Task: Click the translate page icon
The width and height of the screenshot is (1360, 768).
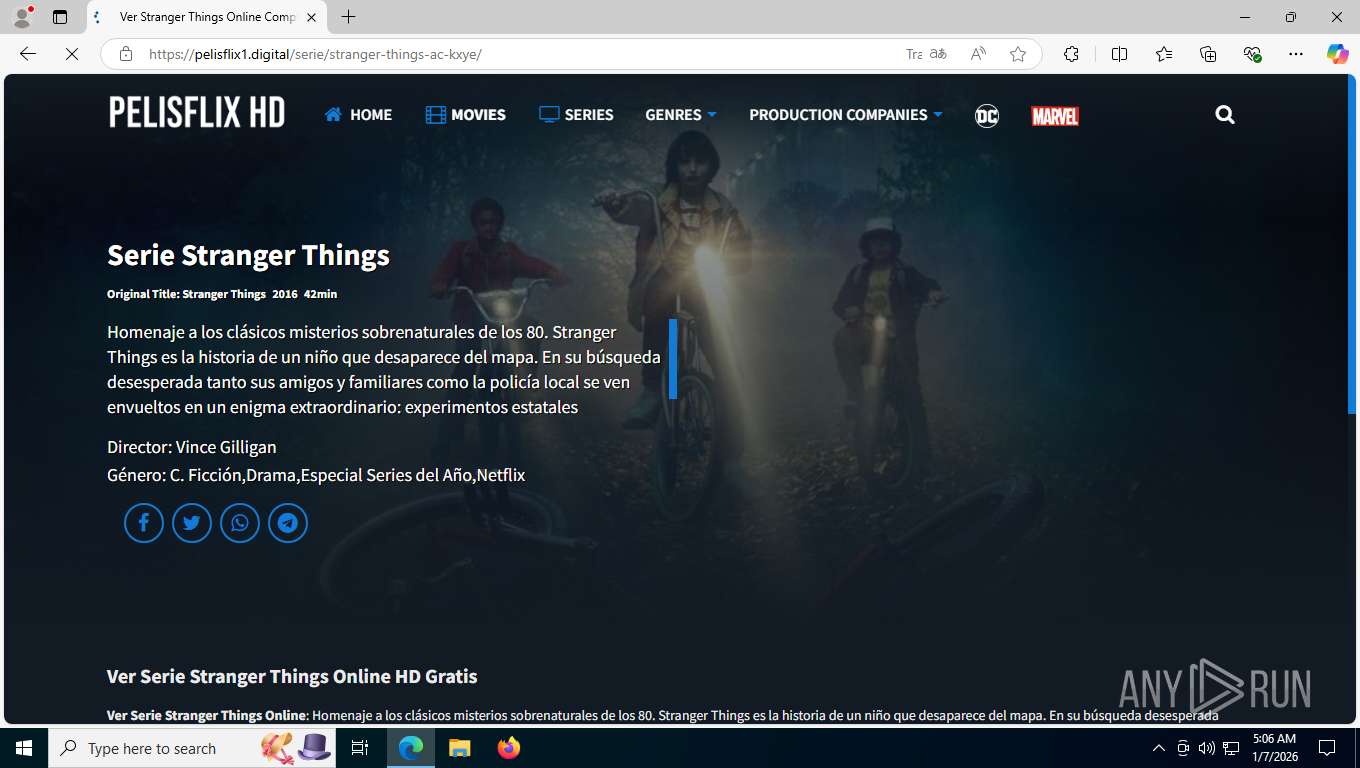Action: [938, 54]
